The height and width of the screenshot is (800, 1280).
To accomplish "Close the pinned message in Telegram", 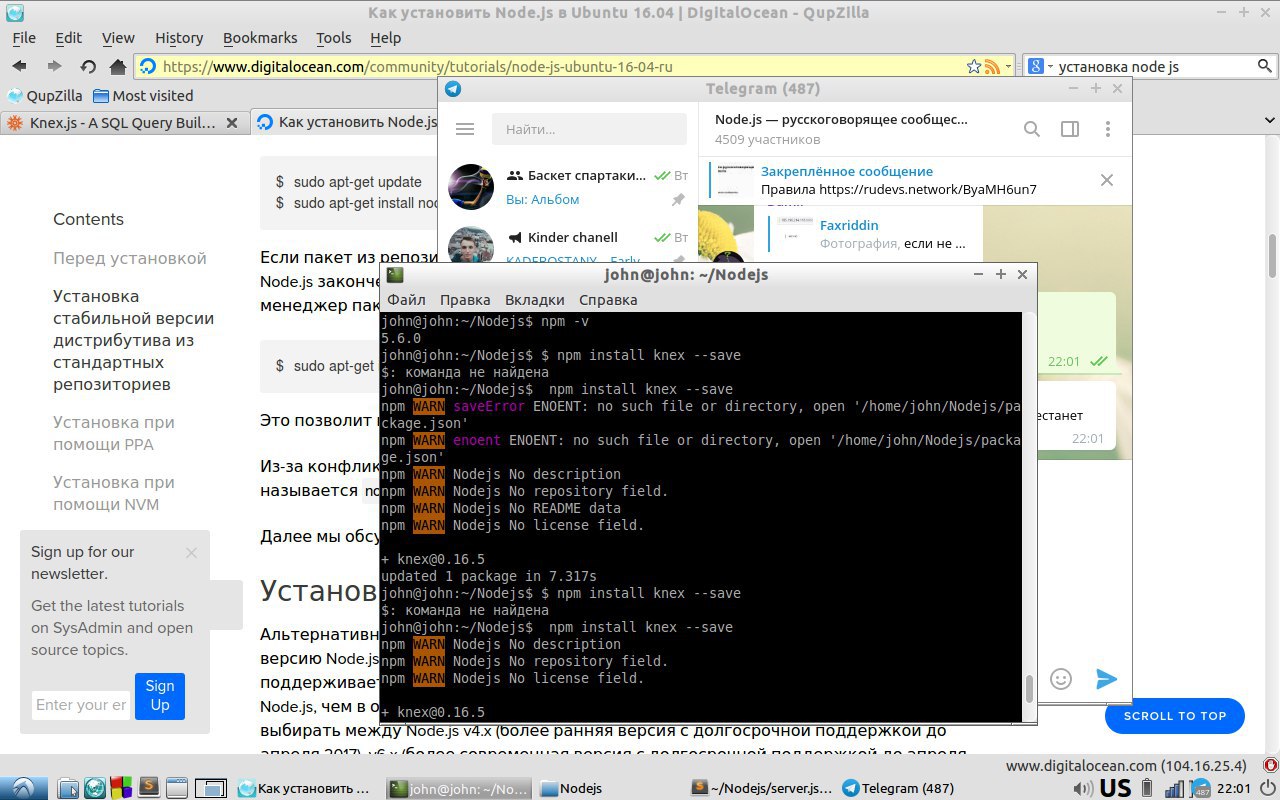I will (x=1107, y=180).
